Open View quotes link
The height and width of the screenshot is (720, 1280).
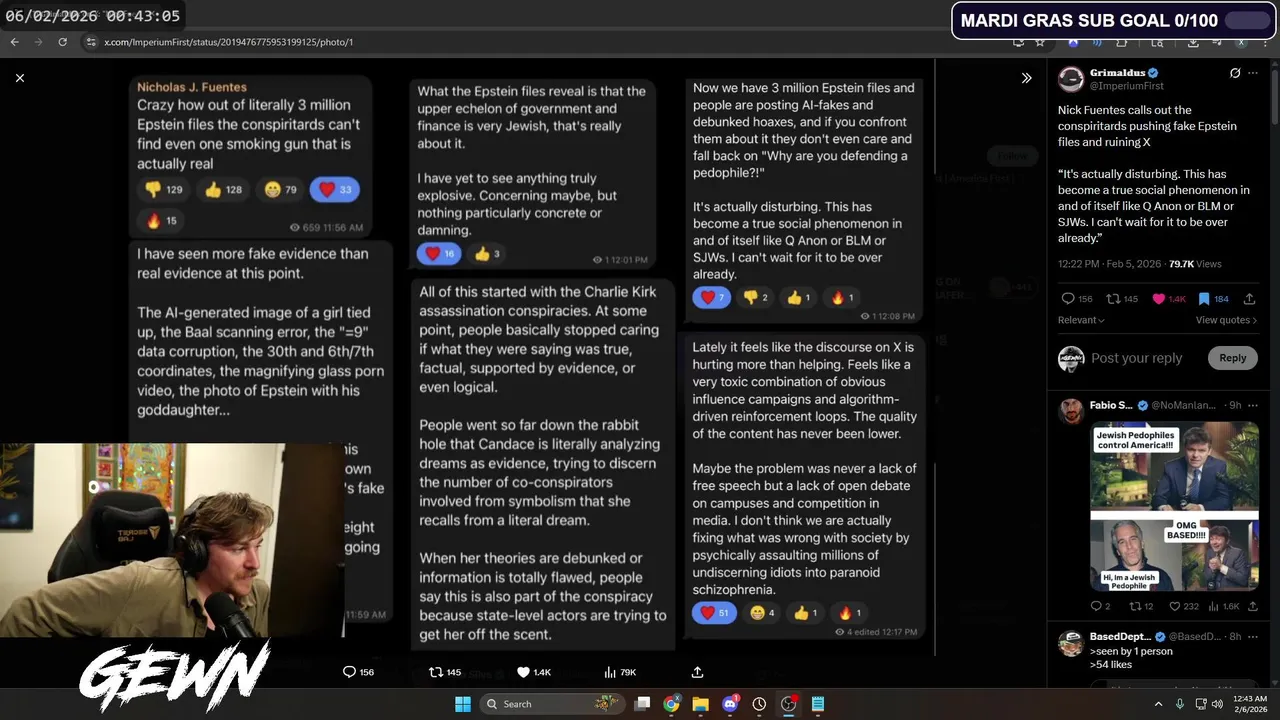(1226, 320)
